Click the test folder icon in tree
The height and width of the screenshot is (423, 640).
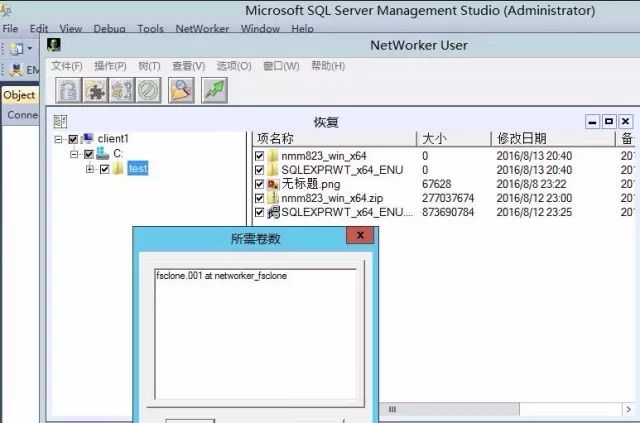pos(118,168)
